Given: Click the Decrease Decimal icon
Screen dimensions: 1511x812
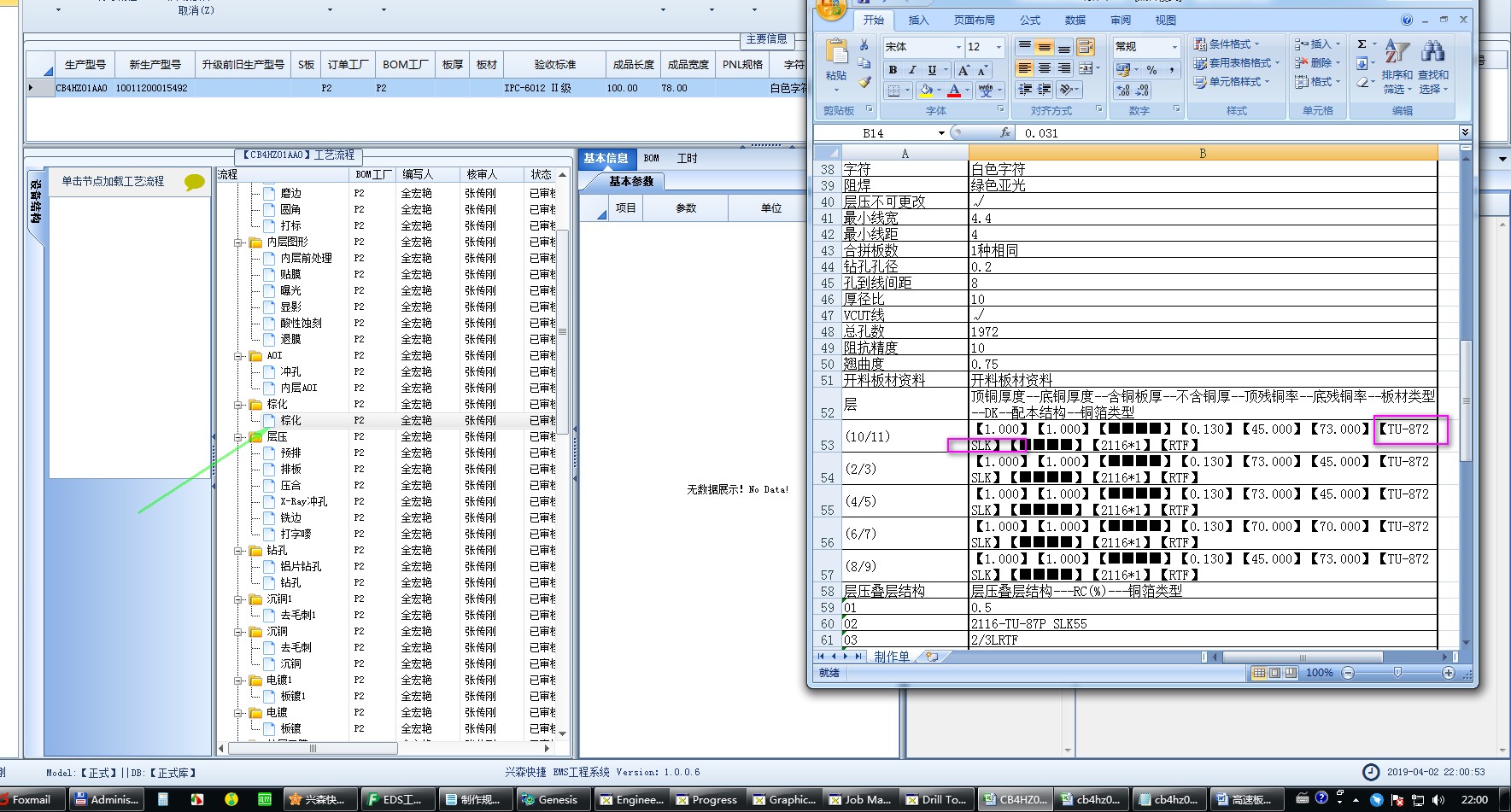Looking at the screenshot, I should 1144,90.
